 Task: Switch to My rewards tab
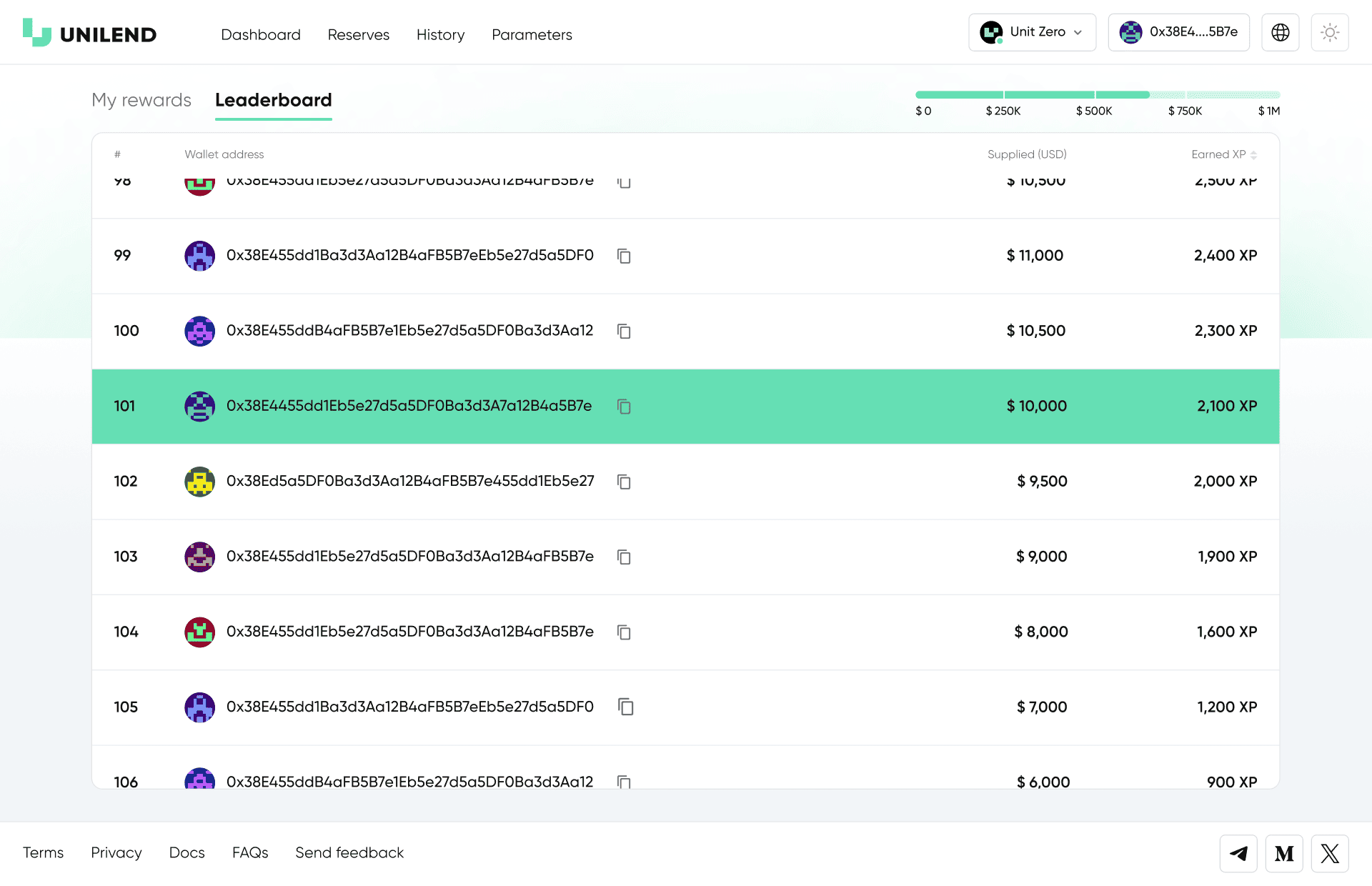[141, 100]
